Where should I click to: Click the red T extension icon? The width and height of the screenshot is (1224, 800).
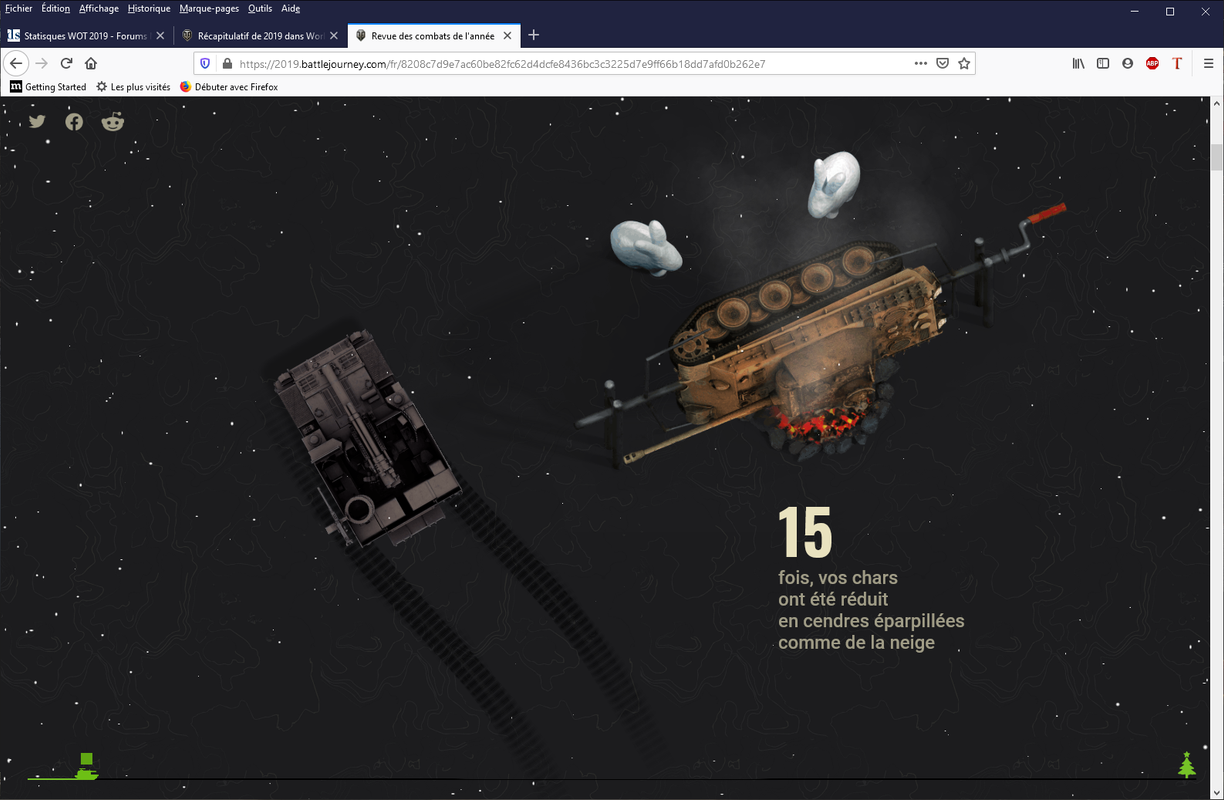pos(1177,63)
